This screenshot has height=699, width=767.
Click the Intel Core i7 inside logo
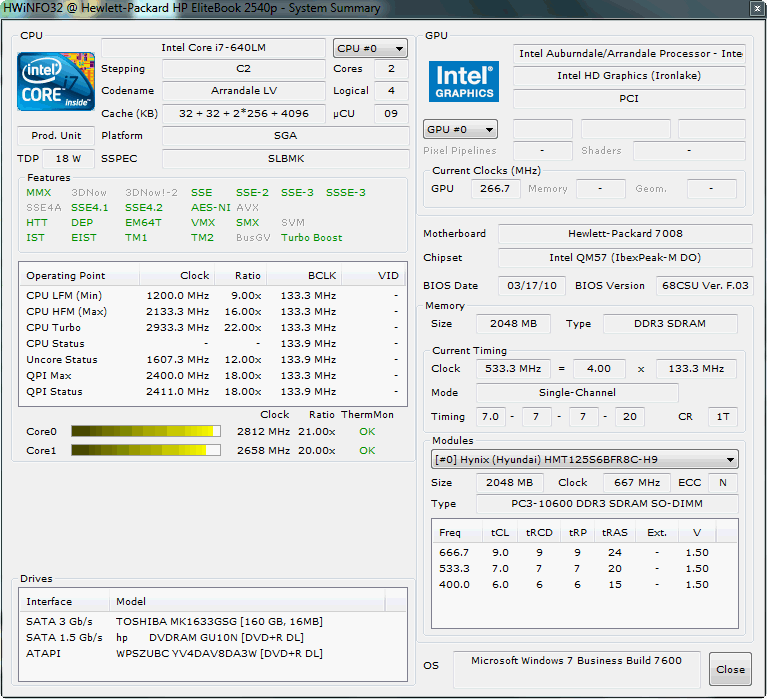click(x=56, y=81)
